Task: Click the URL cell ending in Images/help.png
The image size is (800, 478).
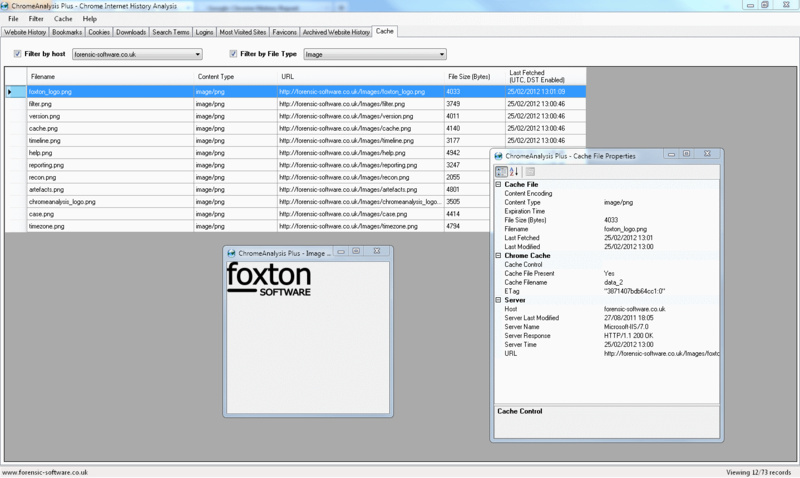Action: (x=361, y=153)
